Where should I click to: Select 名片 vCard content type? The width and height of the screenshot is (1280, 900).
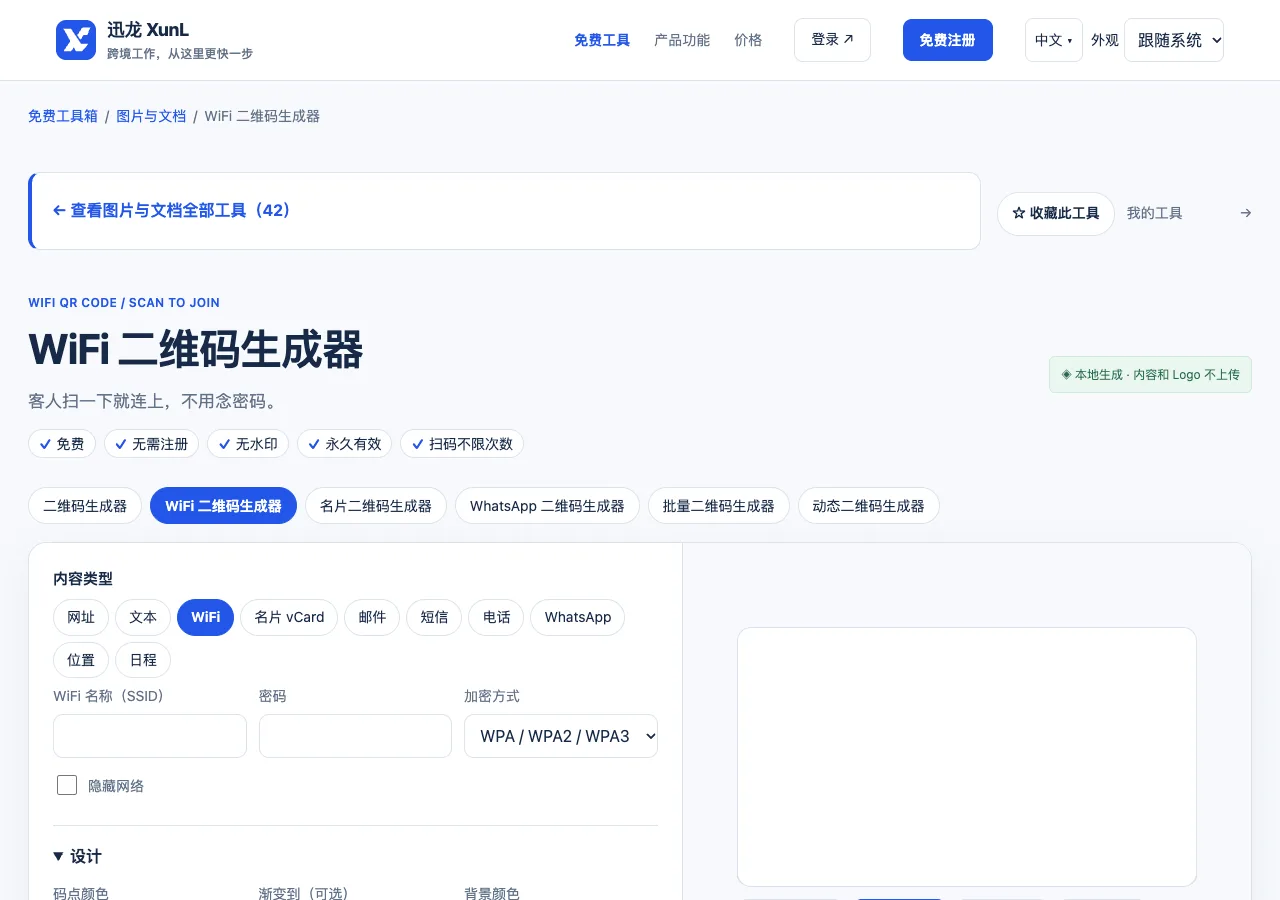point(289,617)
